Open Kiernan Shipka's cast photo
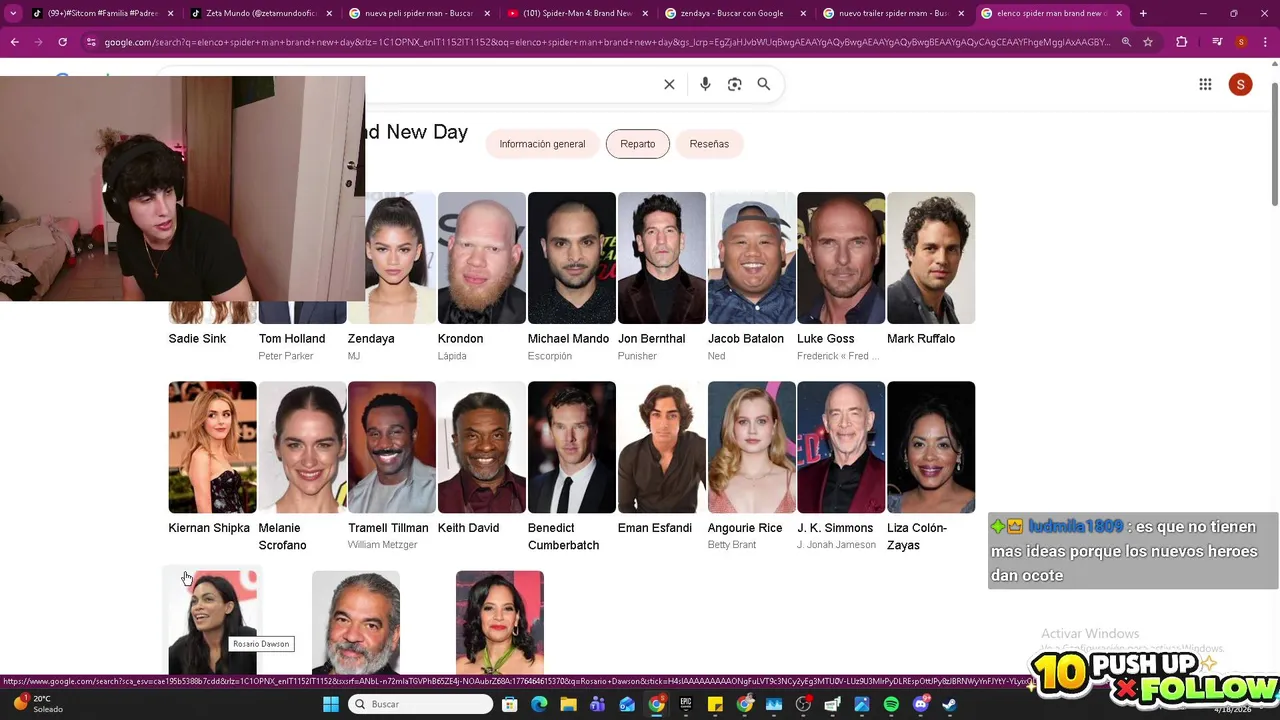 click(212, 447)
